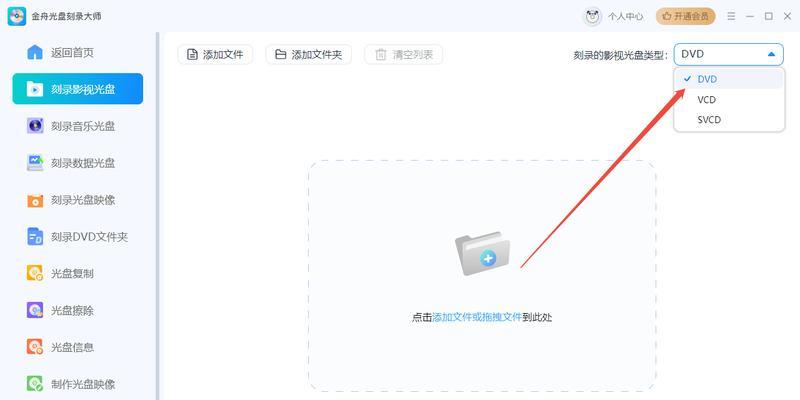800x400 pixels.
Task: Click the disc erase icon beside 光盘擦除
Action: click(35, 310)
